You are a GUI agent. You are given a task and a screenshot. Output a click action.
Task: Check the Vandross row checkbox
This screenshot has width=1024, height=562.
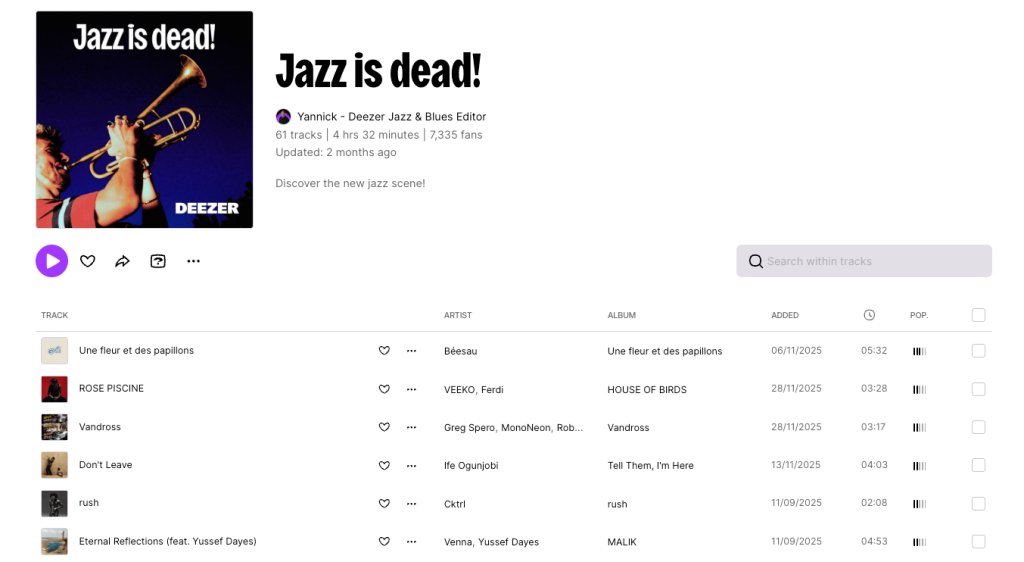coord(978,427)
